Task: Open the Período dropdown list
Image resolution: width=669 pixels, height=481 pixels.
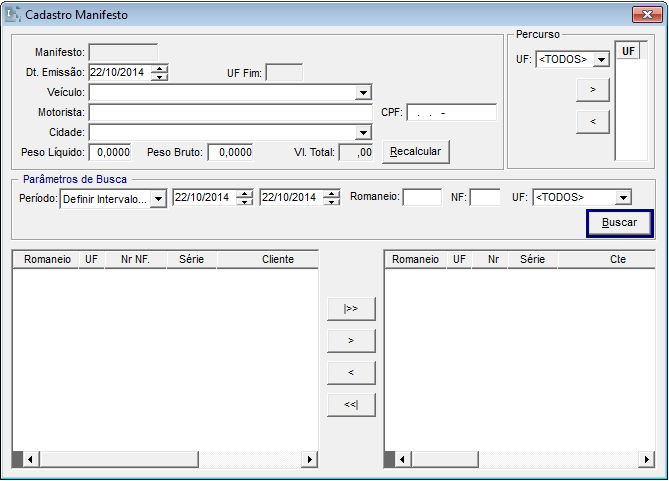Action: (158, 198)
